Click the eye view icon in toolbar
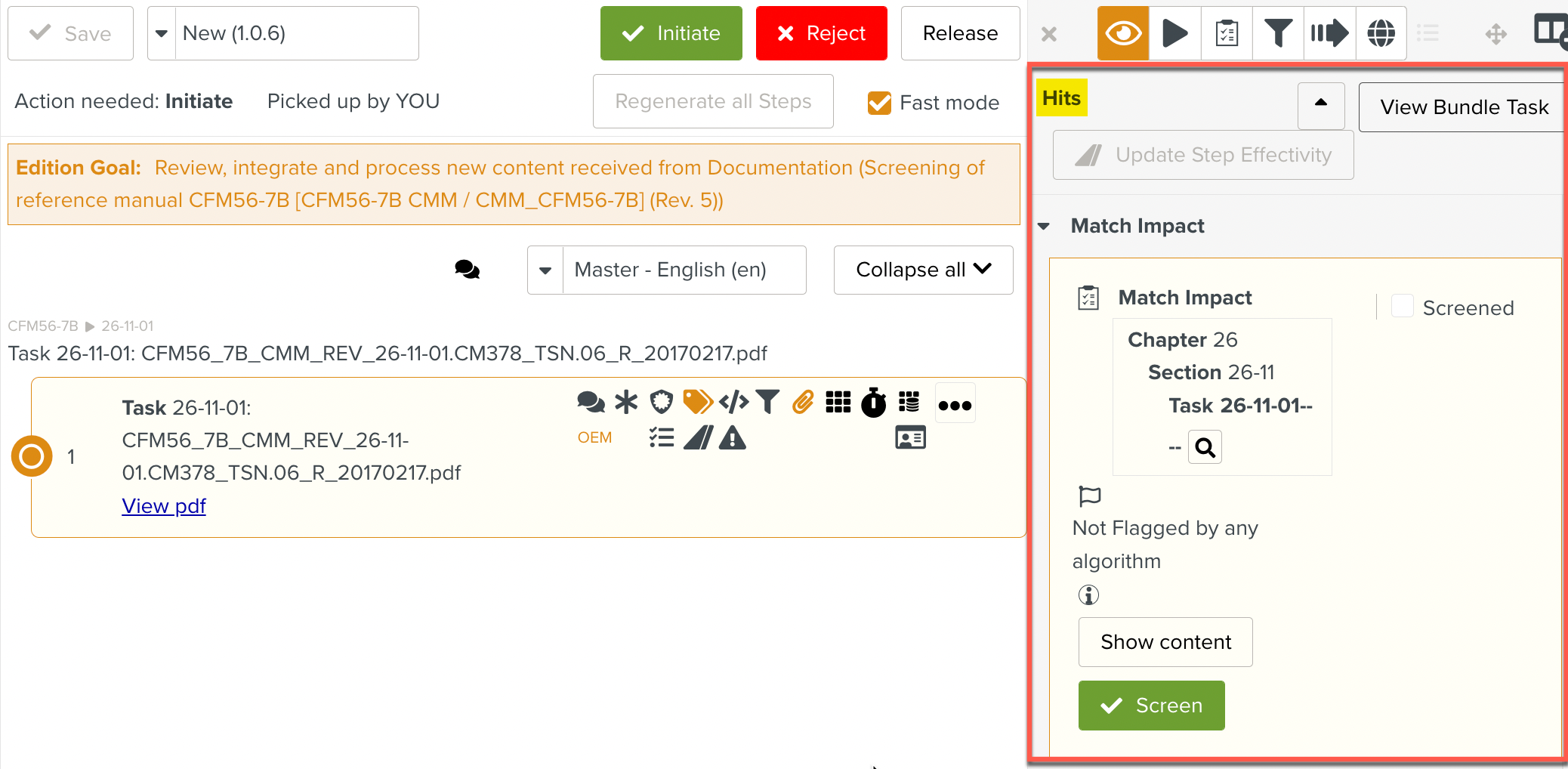The height and width of the screenshot is (769, 1568). click(x=1122, y=33)
